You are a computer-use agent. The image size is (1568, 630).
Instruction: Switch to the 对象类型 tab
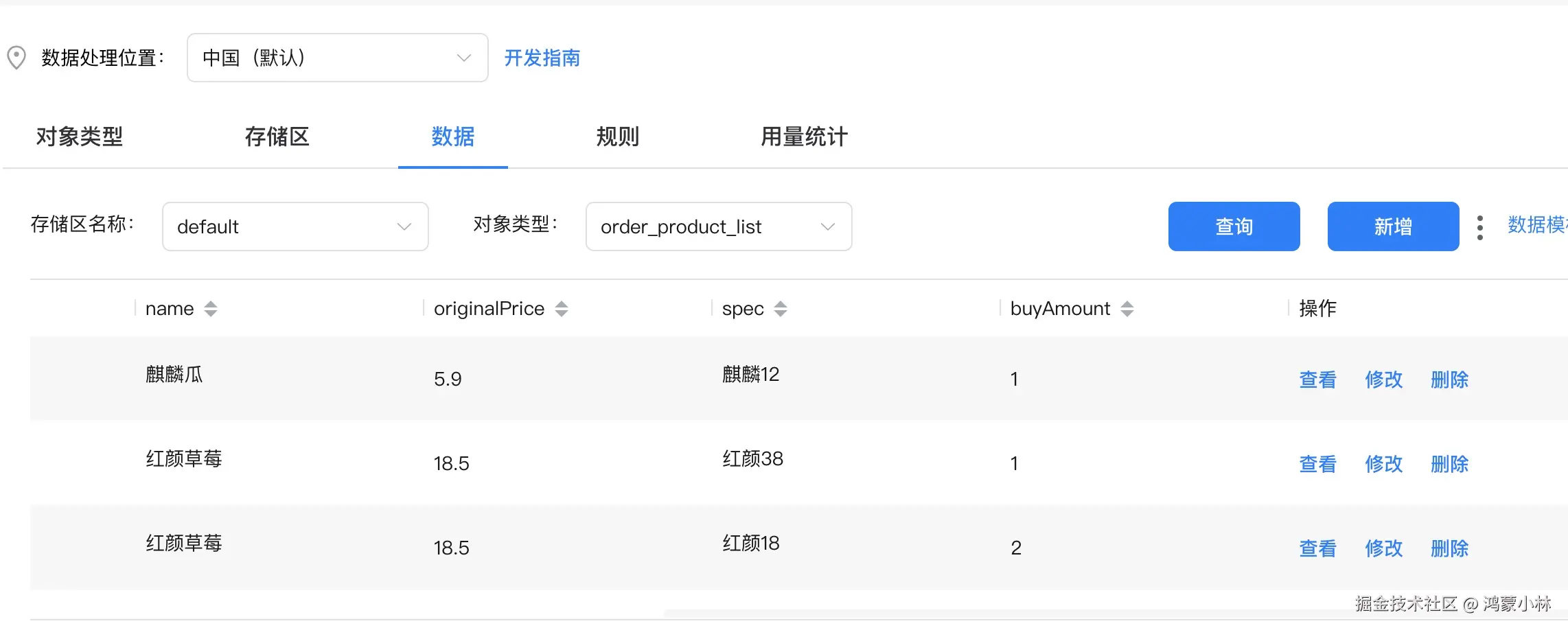(80, 137)
